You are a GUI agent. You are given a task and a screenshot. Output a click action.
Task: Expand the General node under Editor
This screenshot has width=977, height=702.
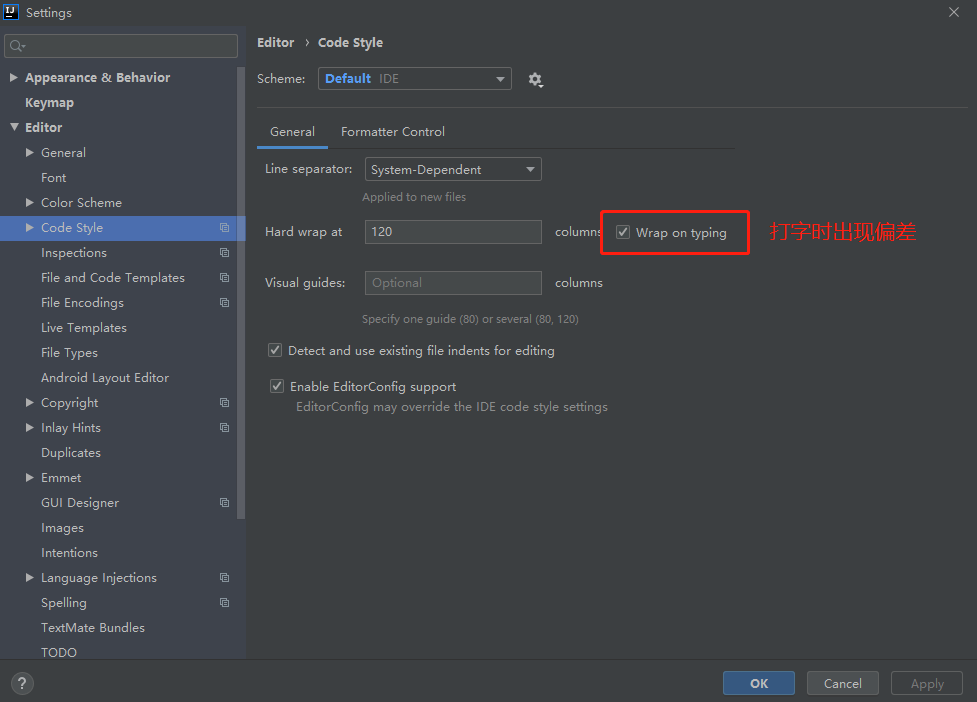click(x=29, y=153)
